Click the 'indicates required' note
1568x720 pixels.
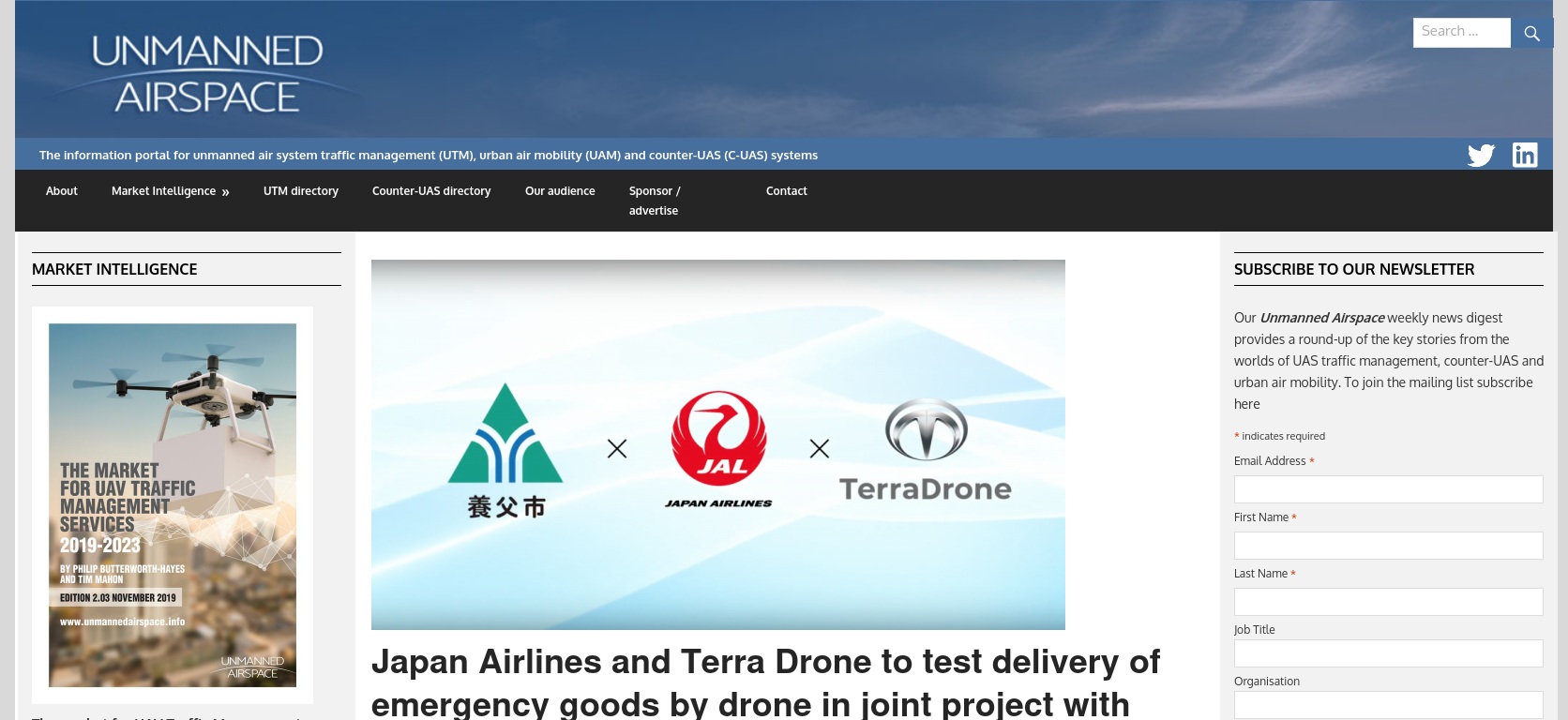point(1279,436)
